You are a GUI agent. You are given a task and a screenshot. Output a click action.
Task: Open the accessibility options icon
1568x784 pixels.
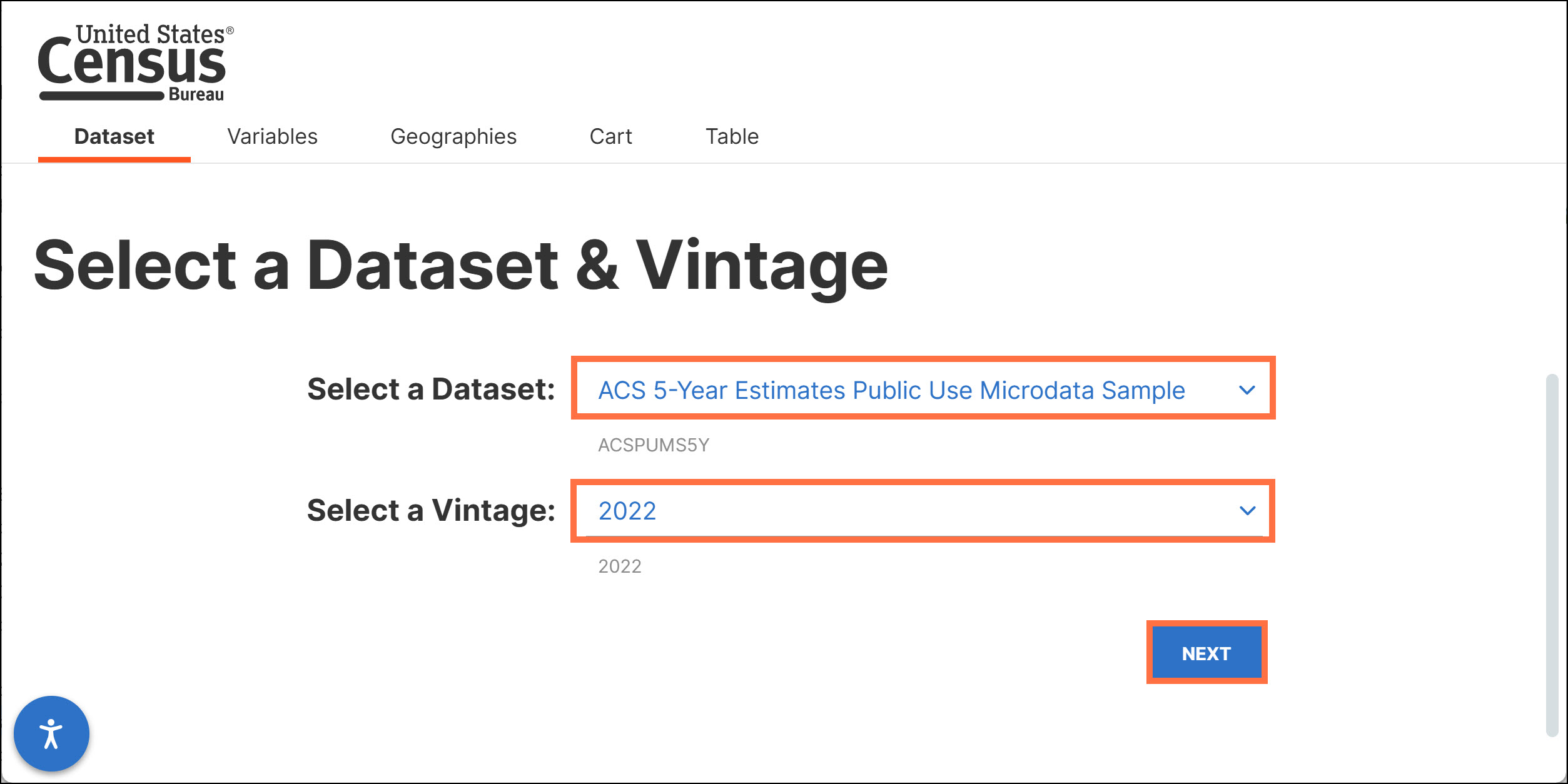pos(52,733)
